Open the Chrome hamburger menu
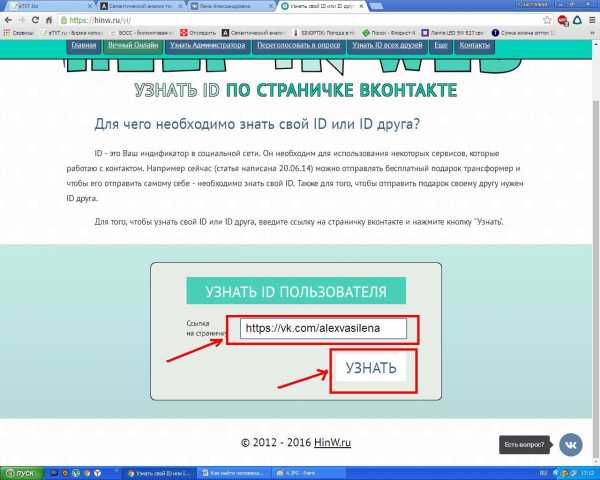Image resolution: width=600 pixels, height=480 pixels. coord(592,20)
